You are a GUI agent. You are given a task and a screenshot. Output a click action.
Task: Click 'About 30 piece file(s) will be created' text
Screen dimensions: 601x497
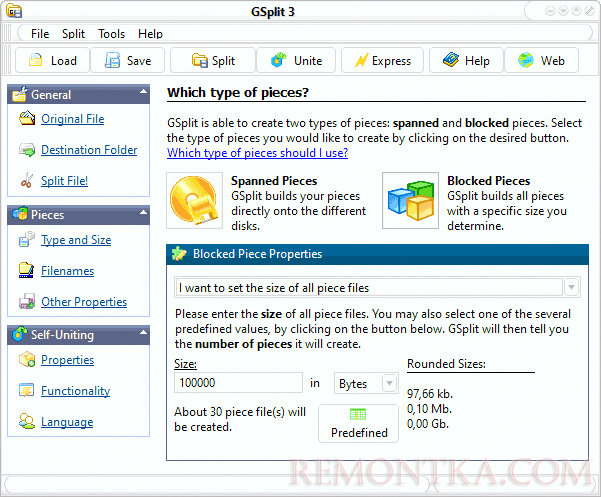pos(240,419)
